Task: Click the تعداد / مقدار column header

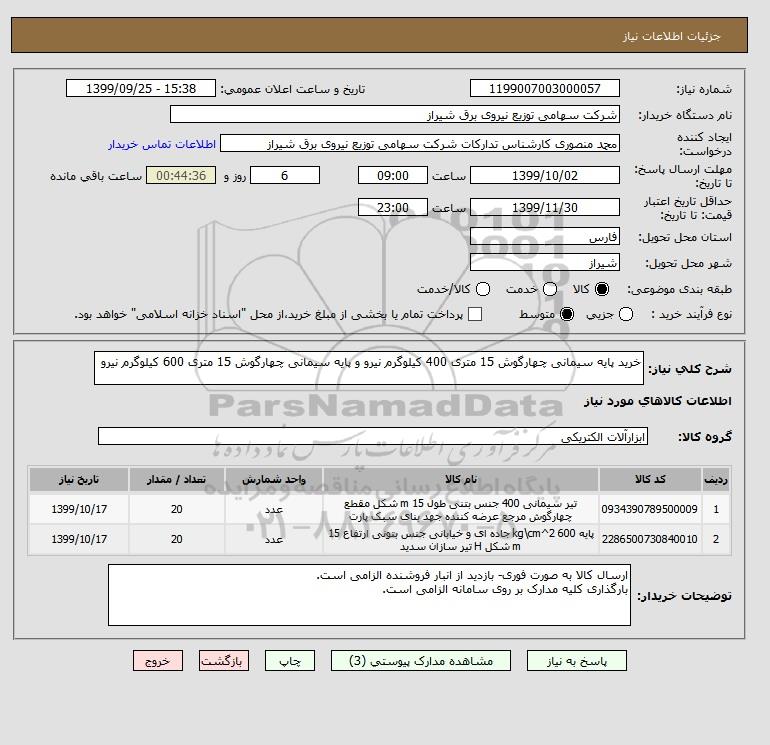Action: (177, 479)
